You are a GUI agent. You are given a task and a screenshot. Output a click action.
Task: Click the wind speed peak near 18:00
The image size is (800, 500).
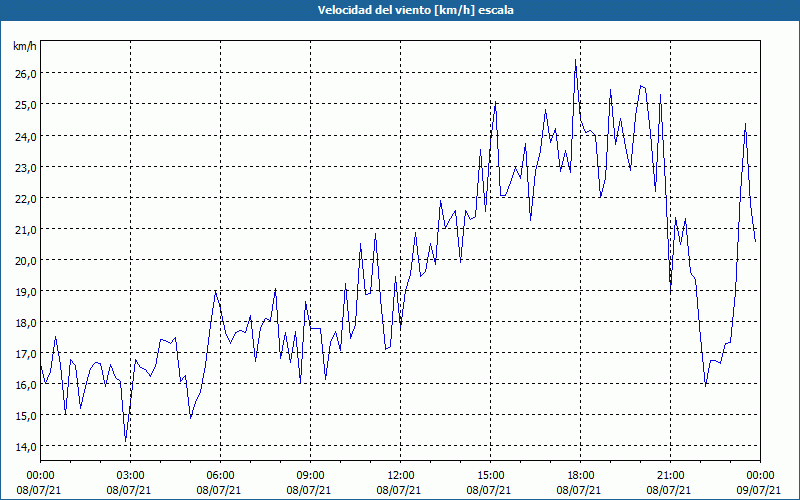(x=576, y=60)
